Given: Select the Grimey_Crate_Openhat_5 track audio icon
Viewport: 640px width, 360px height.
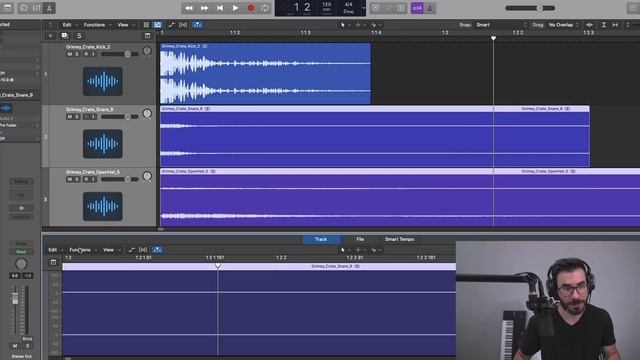Looking at the screenshot, I should tap(102, 207).
